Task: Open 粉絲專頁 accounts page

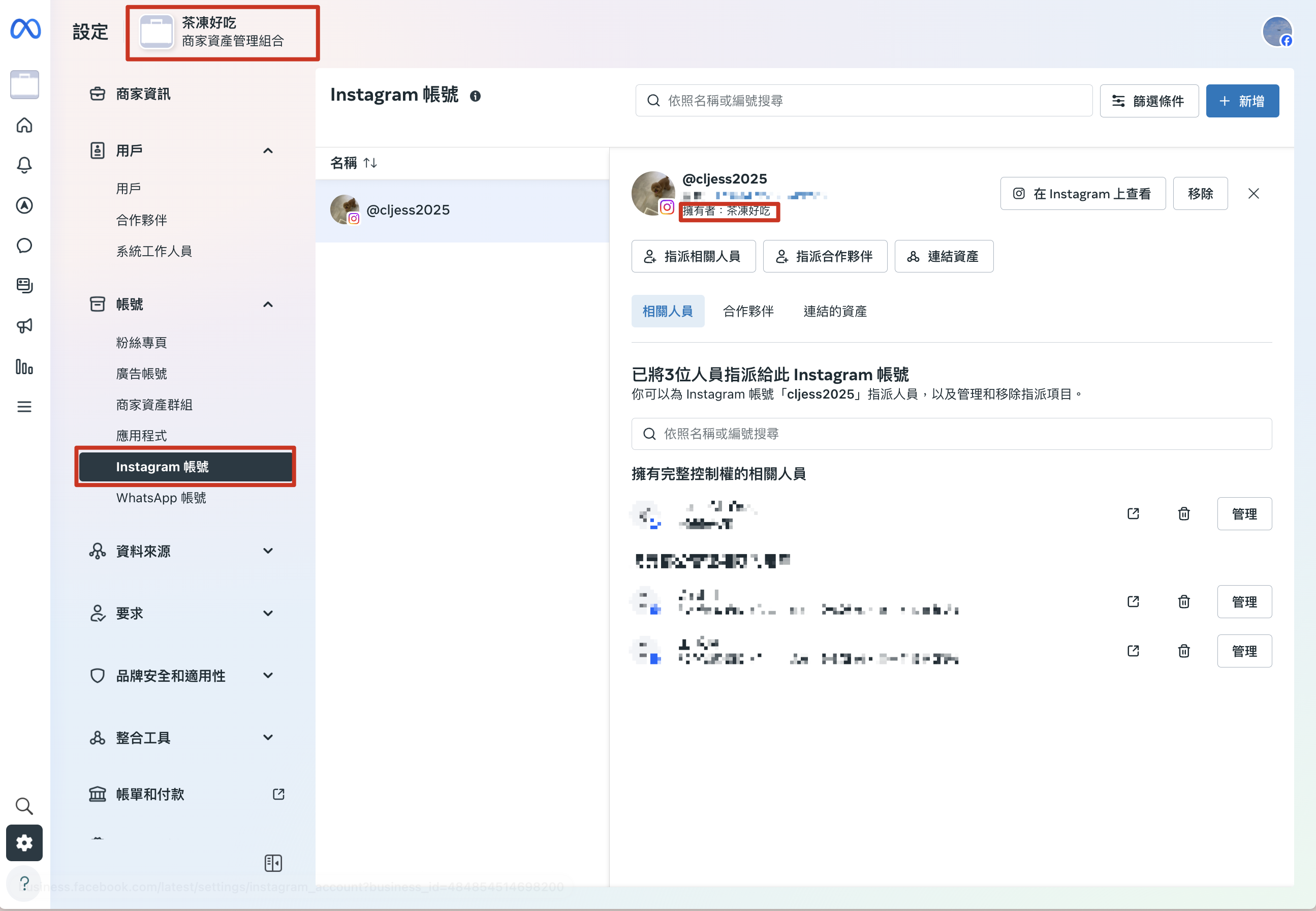Action: pyautogui.click(x=141, y=343)
